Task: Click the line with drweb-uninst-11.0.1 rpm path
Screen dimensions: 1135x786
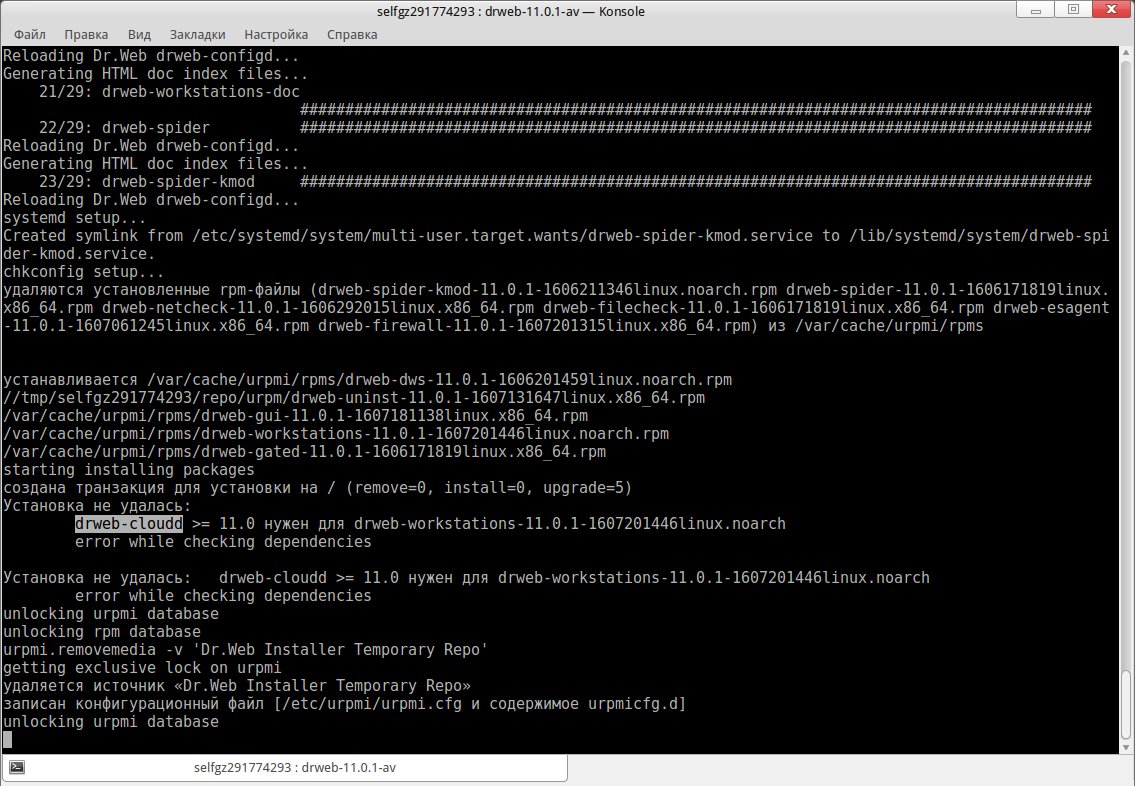Action: [x=354, y=397]
